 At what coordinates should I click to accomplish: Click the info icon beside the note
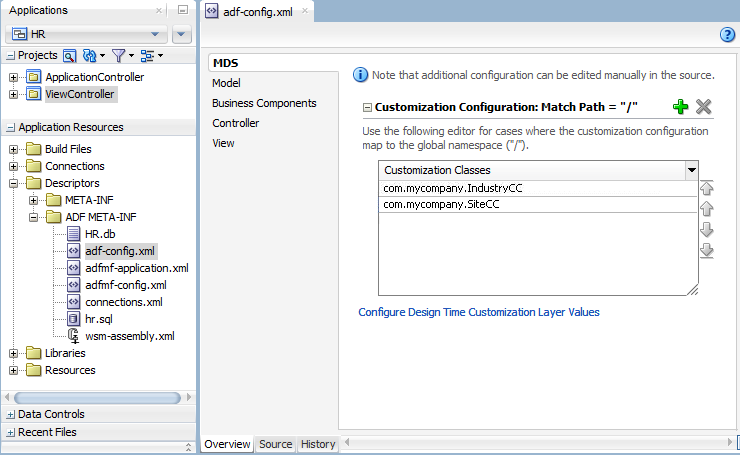coord(360,75)
